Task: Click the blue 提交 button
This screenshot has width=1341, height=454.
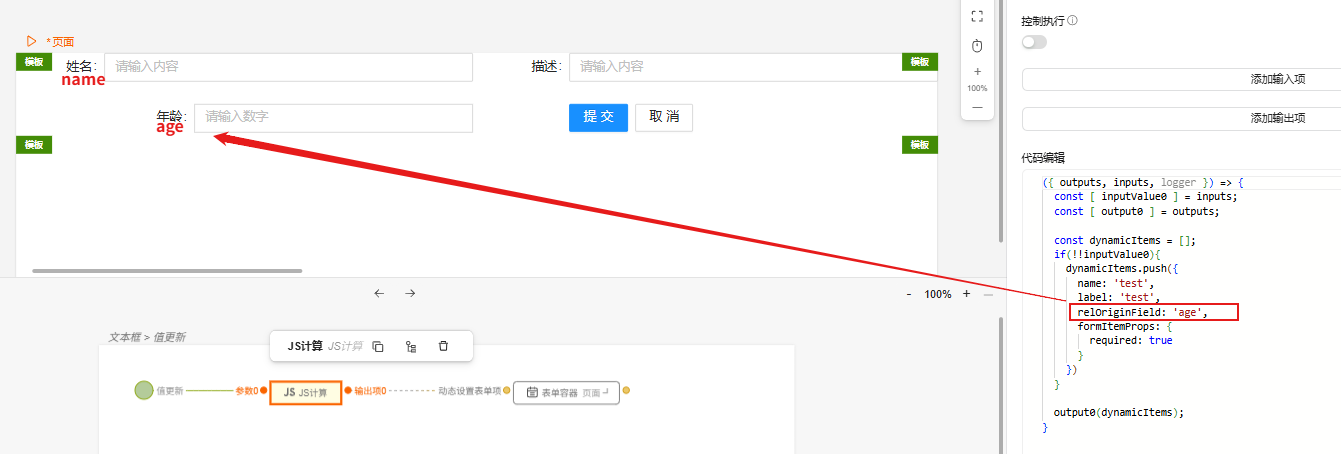Action: (598, 117)
